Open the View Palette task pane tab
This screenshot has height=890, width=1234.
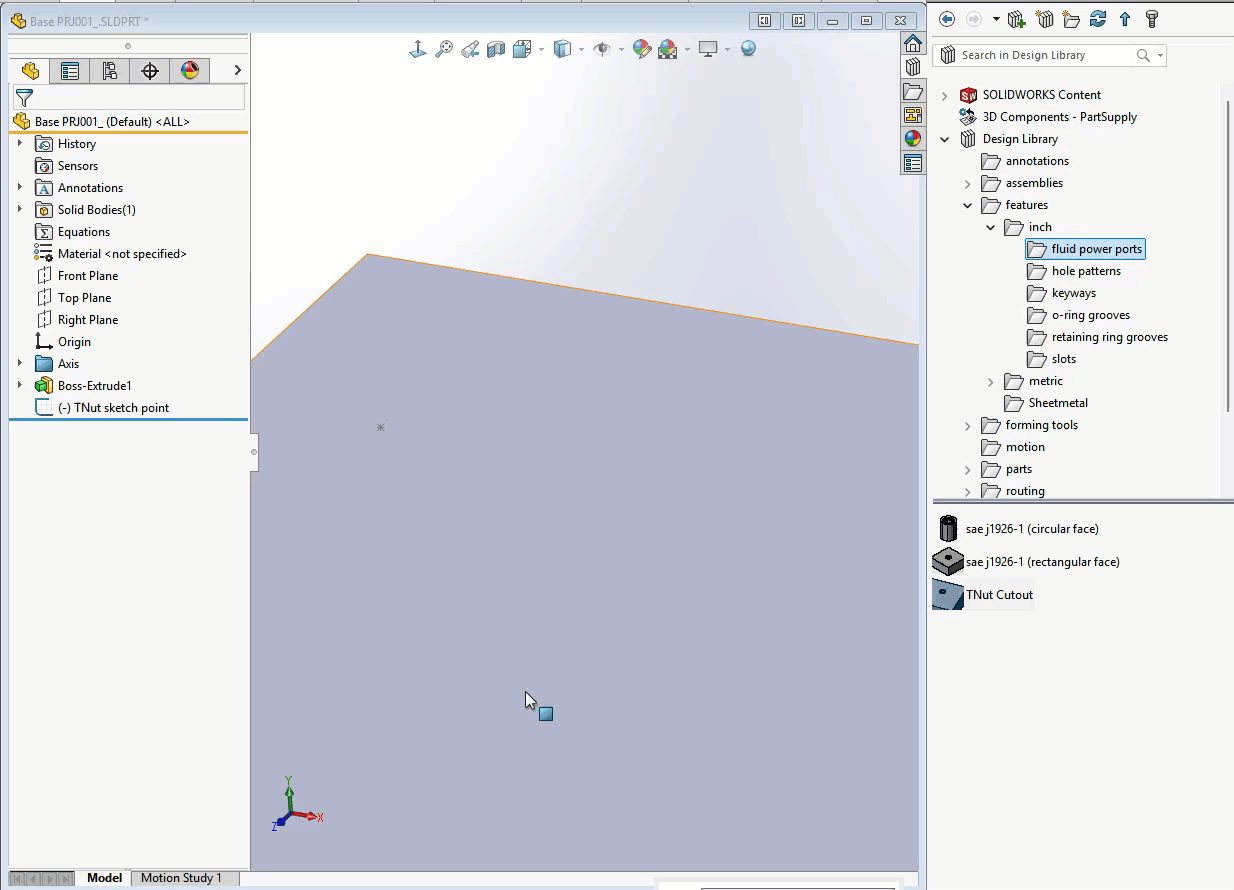(913, 115)
